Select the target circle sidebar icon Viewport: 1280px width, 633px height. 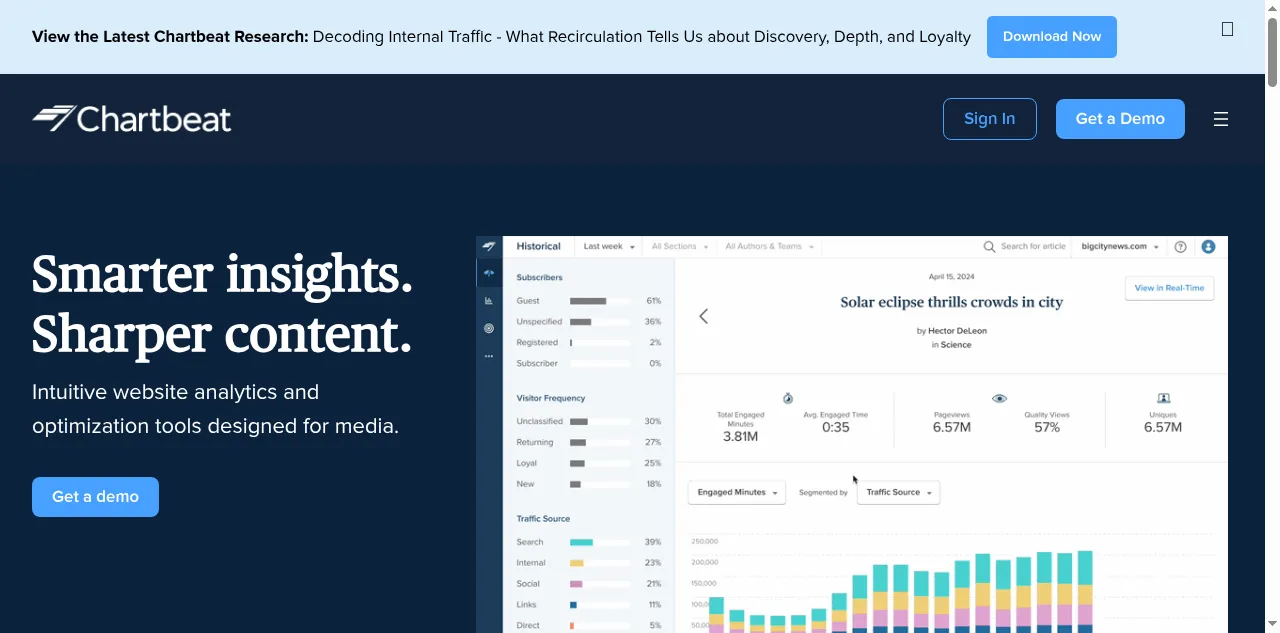[489, 328]
